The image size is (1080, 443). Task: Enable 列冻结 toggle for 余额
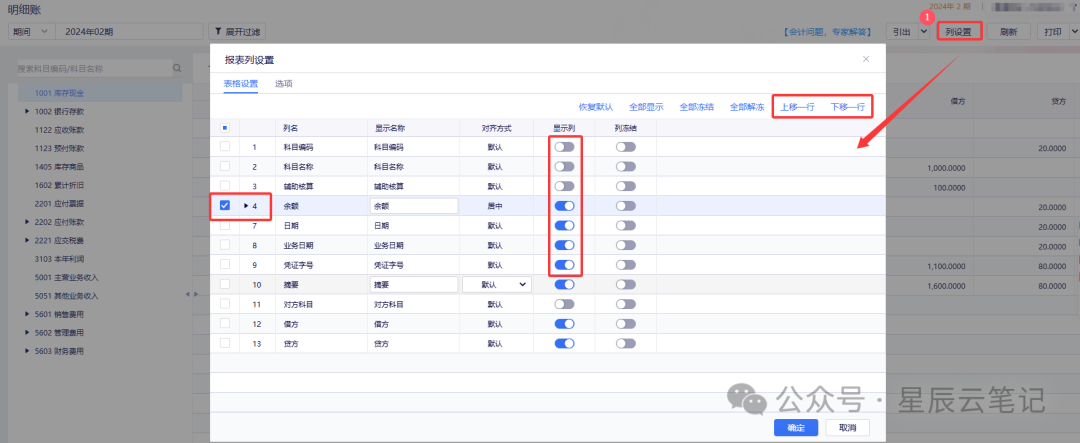click(x=625, y=205)
